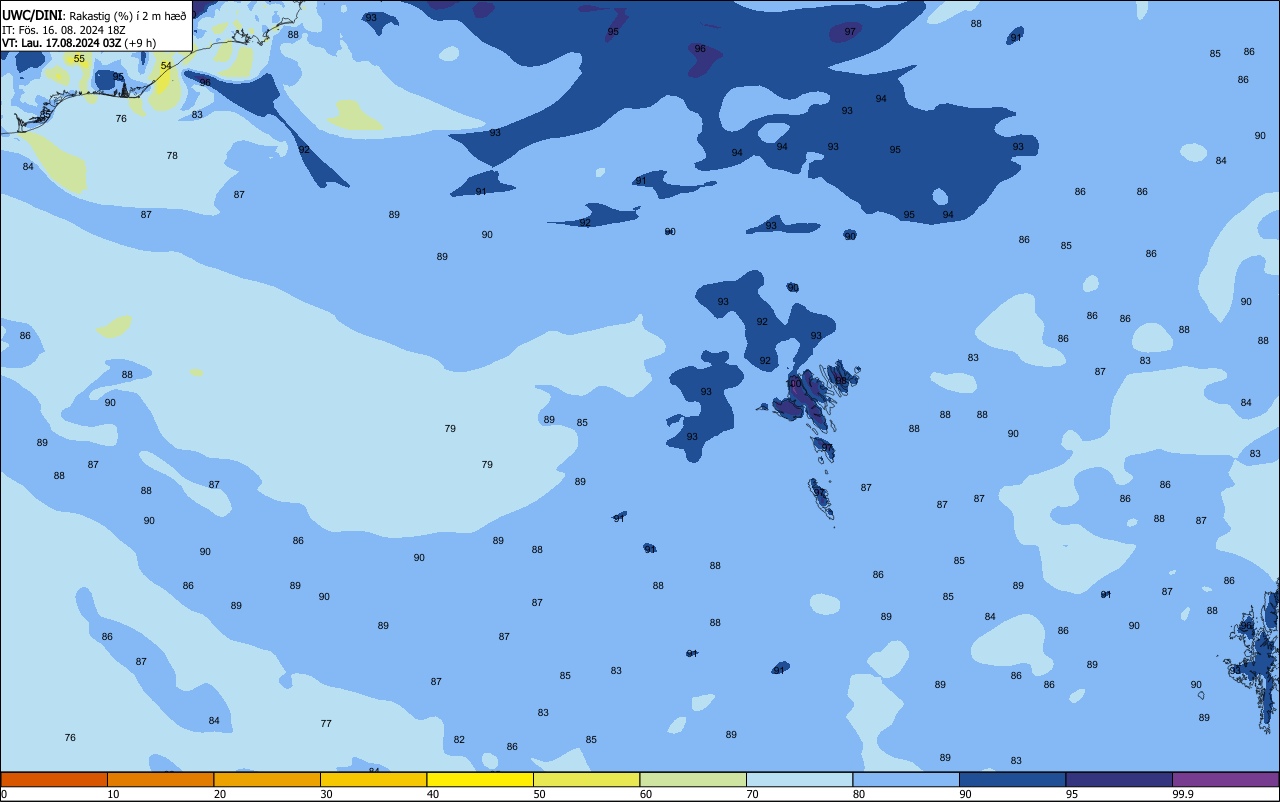1280x802 pixels.
Task: Click the 30–40 golden legend swatch
Action: (373, 779)
